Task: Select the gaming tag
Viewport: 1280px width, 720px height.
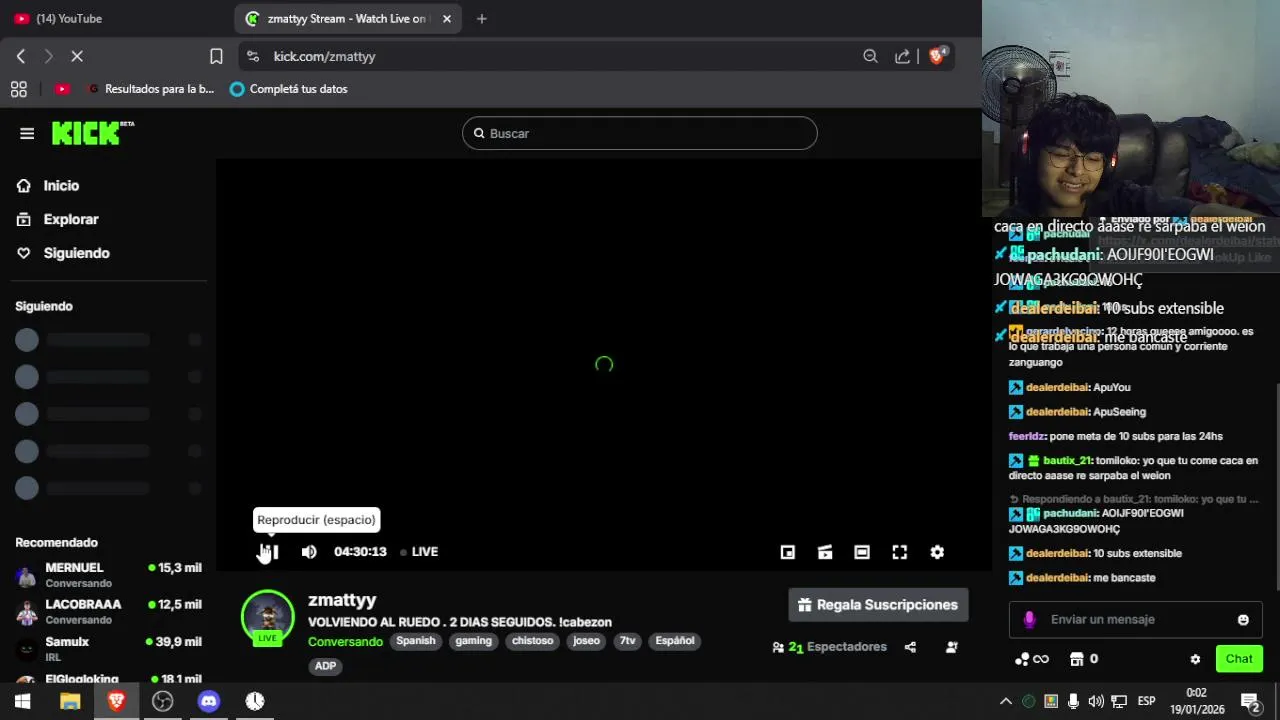Action: point(474,641)
